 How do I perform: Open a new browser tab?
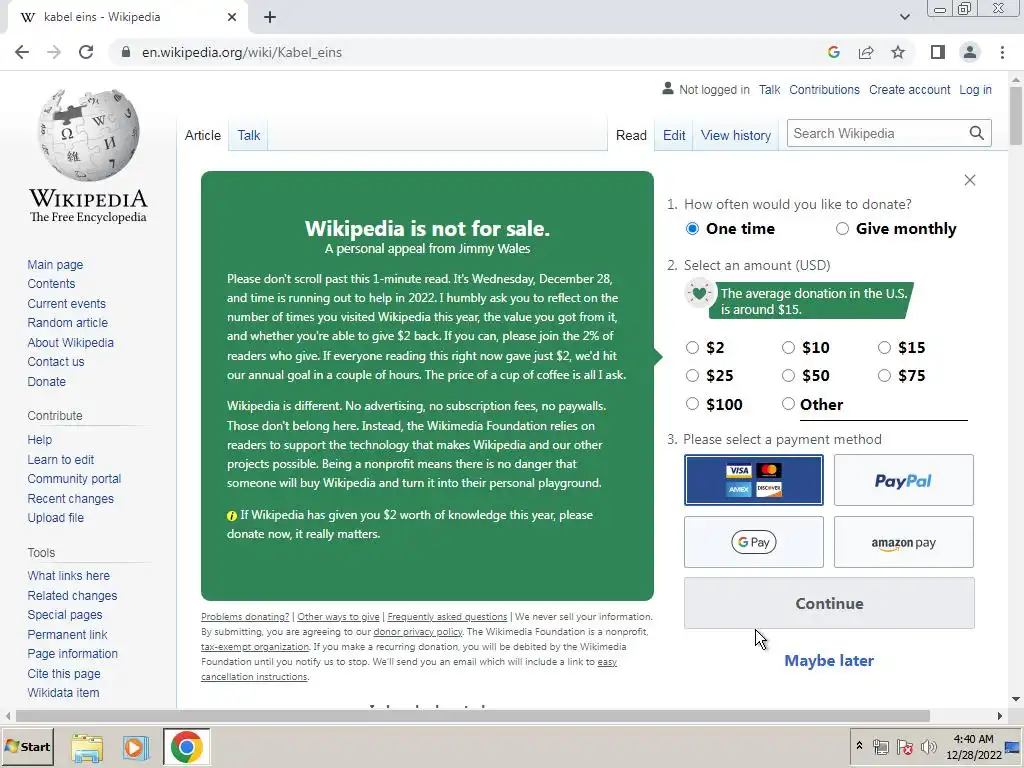(x=270, y=17)
